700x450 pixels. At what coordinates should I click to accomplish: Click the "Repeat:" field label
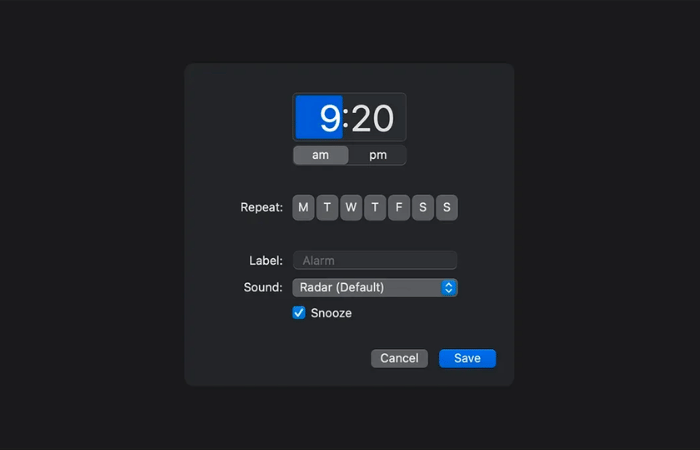(262, 208)
